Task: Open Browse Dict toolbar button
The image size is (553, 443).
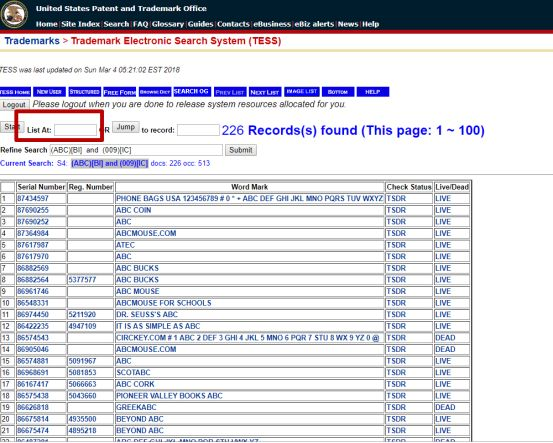Action: click(x=155, y=92)
